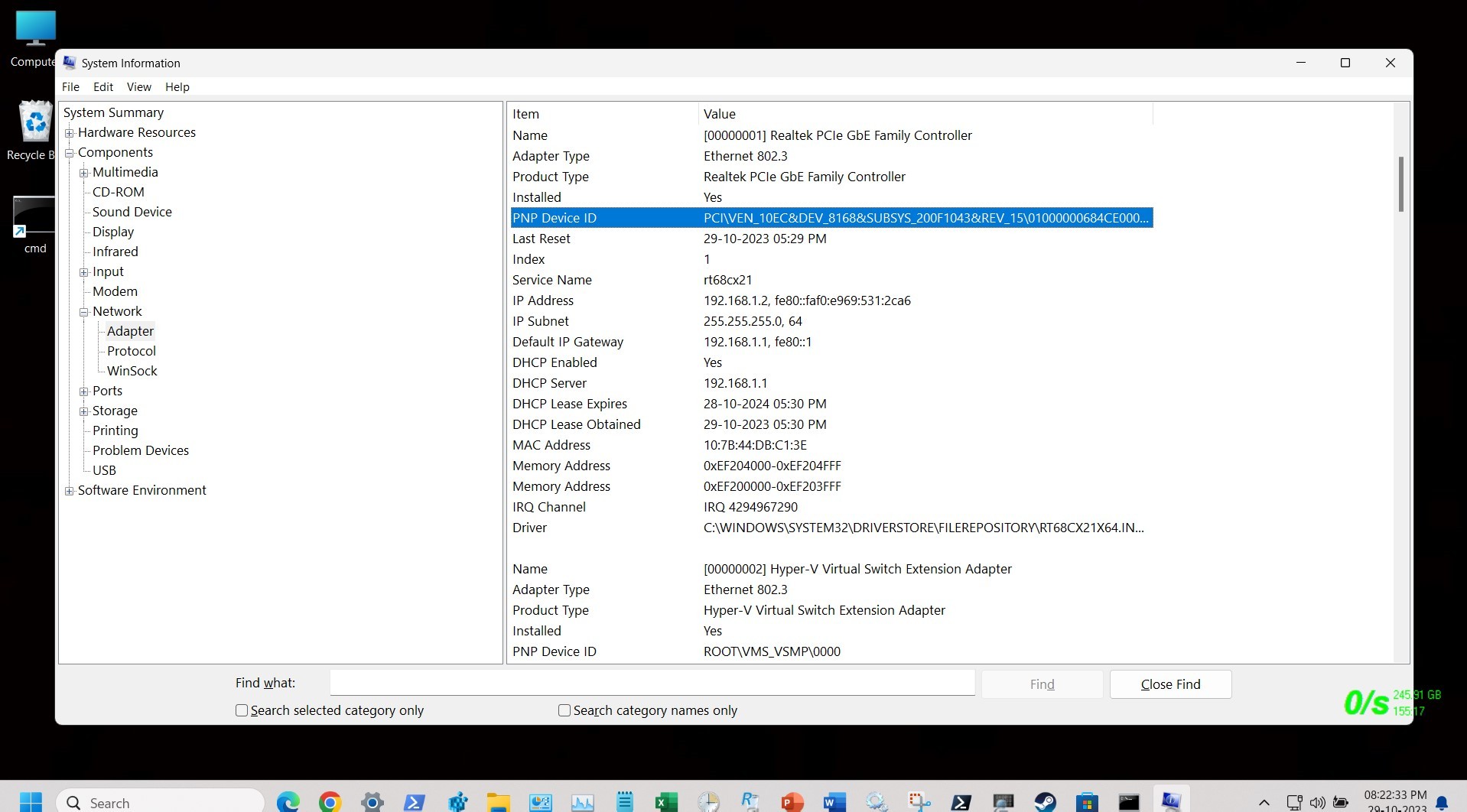Open Steam from the taskbar
The width and height of the screenshot is (1467, 812).
coord(1045,802)
